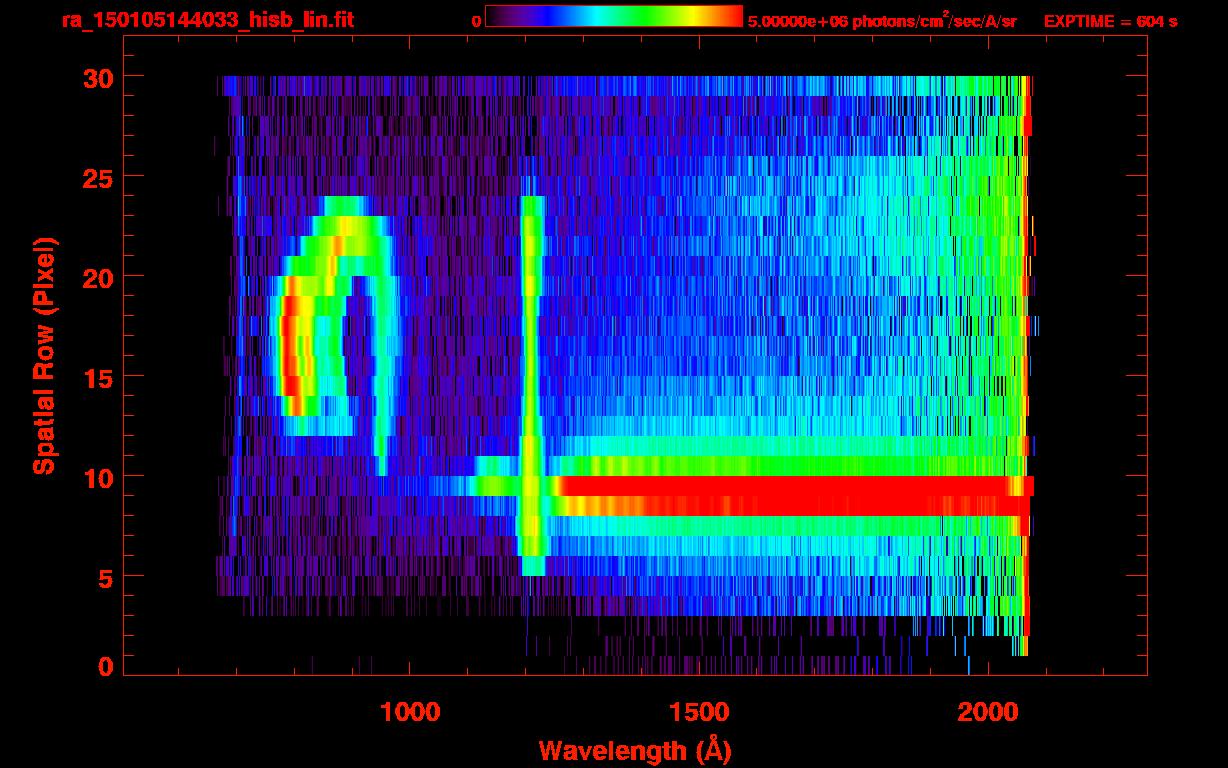The height and width of the screenshot is (768, 1228).
Task: Click the y-axis tick label 20
Action: 97,277
